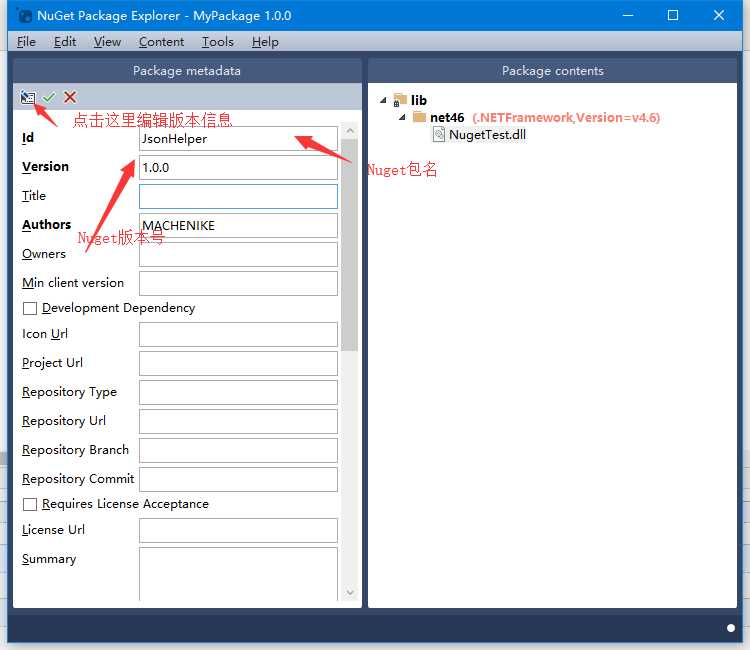Click the Version field with 1.0.0
The width and height of the screenshot is (750, 650).
point(238,167)
